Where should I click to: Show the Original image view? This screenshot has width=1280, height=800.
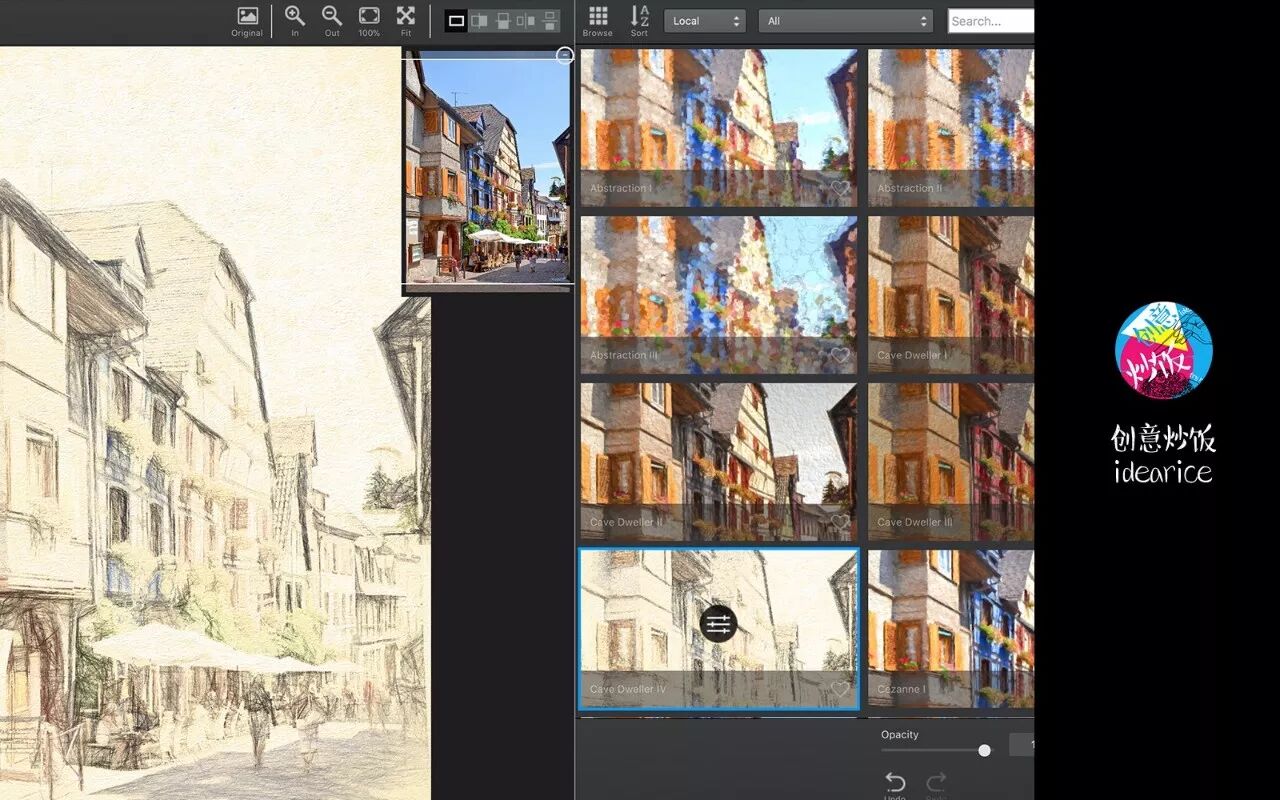(247, 21)
